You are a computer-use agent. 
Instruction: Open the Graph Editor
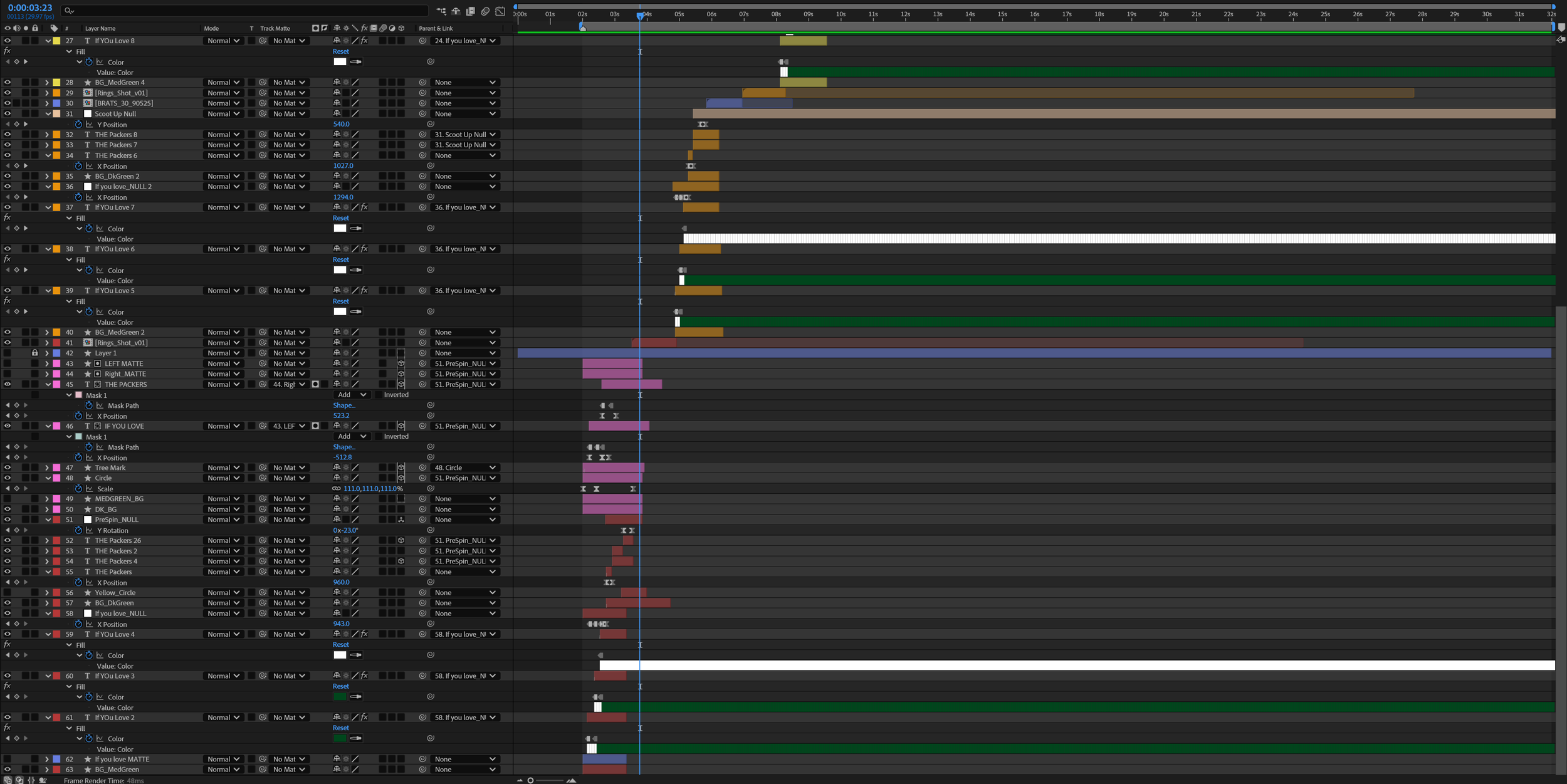click(x=500, y=11)
